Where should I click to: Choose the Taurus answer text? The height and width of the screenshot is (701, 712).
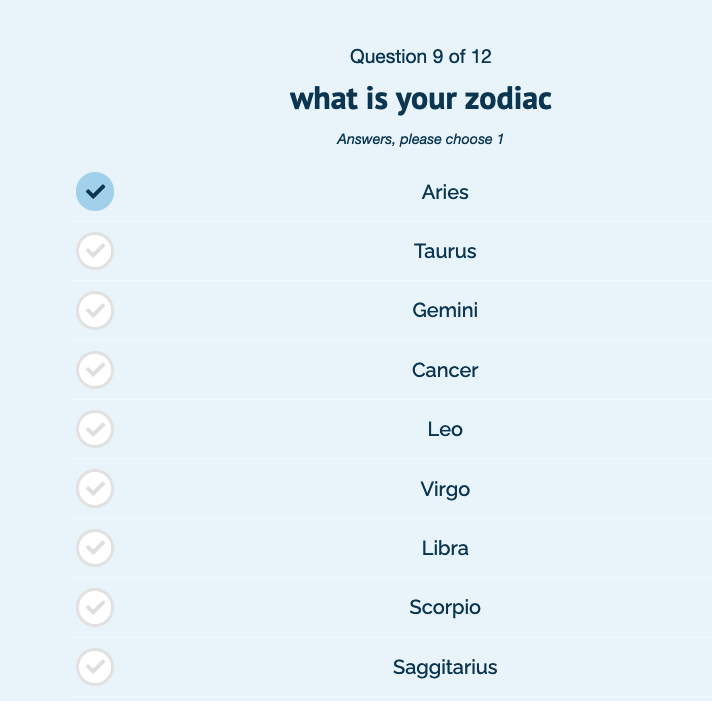445,251
